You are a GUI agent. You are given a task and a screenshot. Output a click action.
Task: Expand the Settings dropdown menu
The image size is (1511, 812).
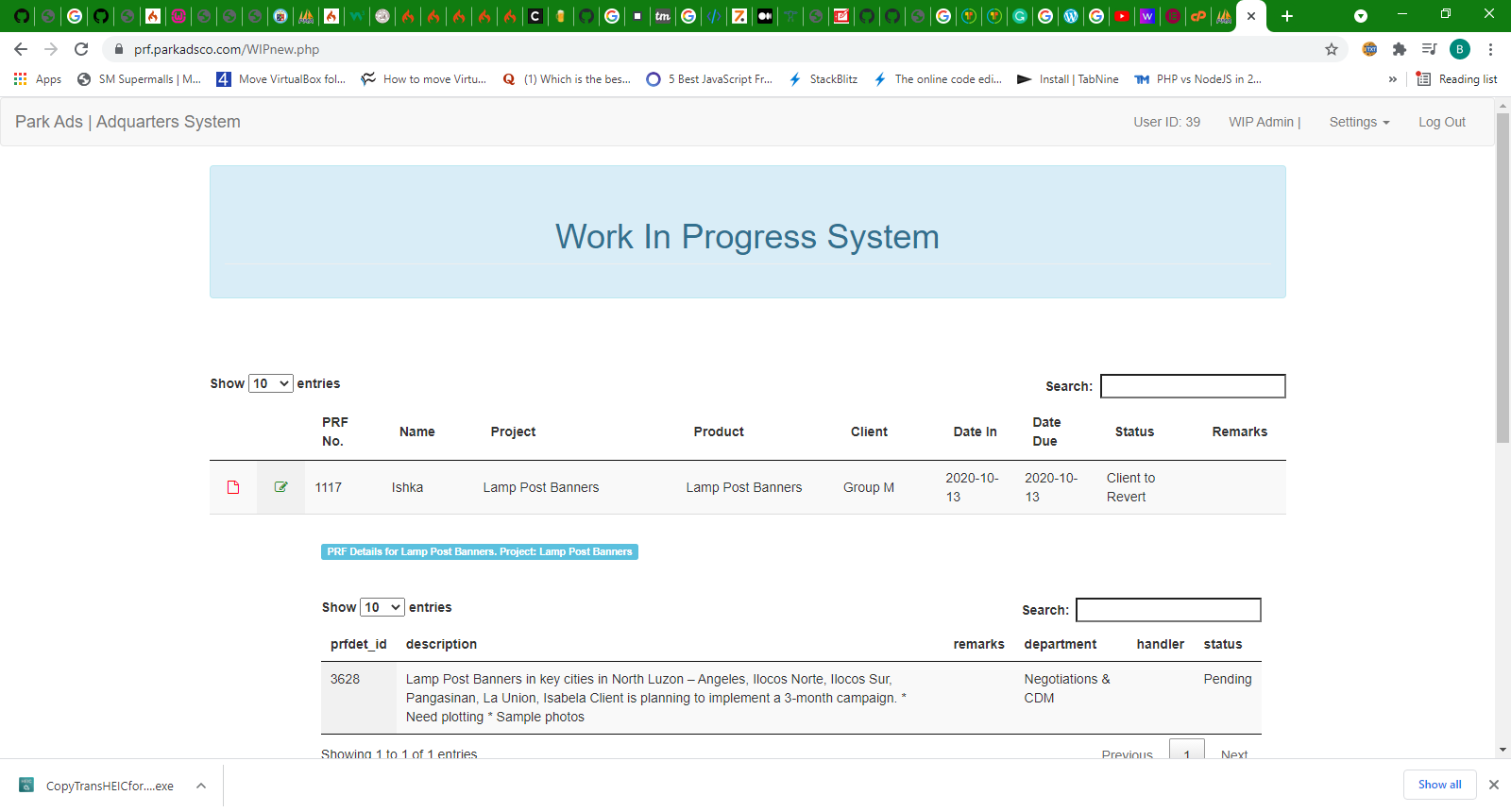(1359, 122)
